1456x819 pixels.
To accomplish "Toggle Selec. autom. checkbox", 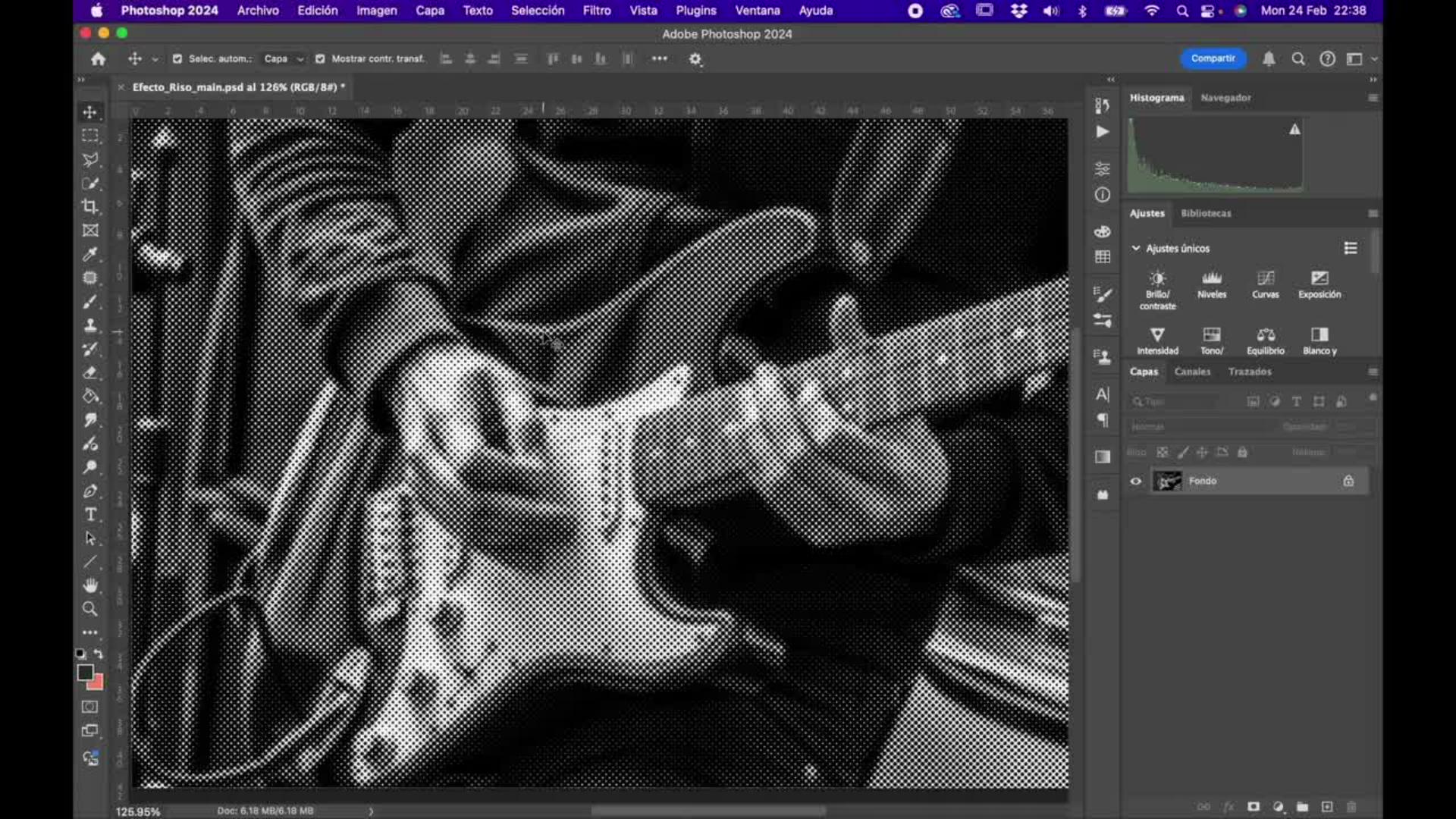I will click(177, 58).
